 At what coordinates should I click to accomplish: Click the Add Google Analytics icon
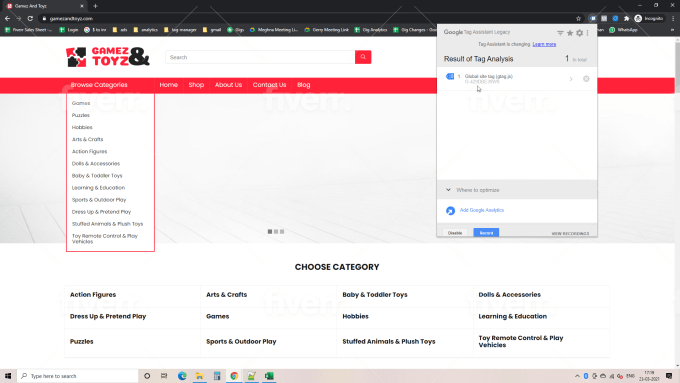click(450, 210)
